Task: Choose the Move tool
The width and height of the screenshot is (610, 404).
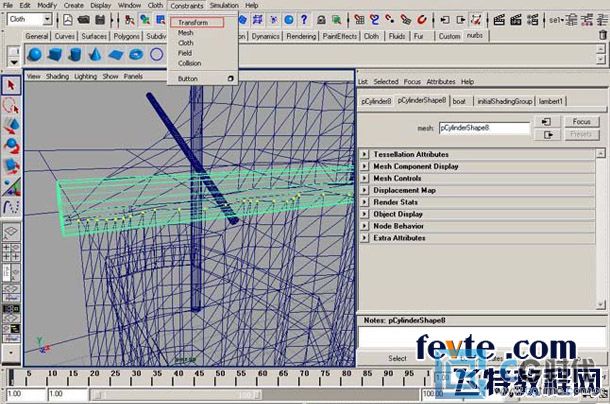Action: pyautogui.click(x=11, y=125)
